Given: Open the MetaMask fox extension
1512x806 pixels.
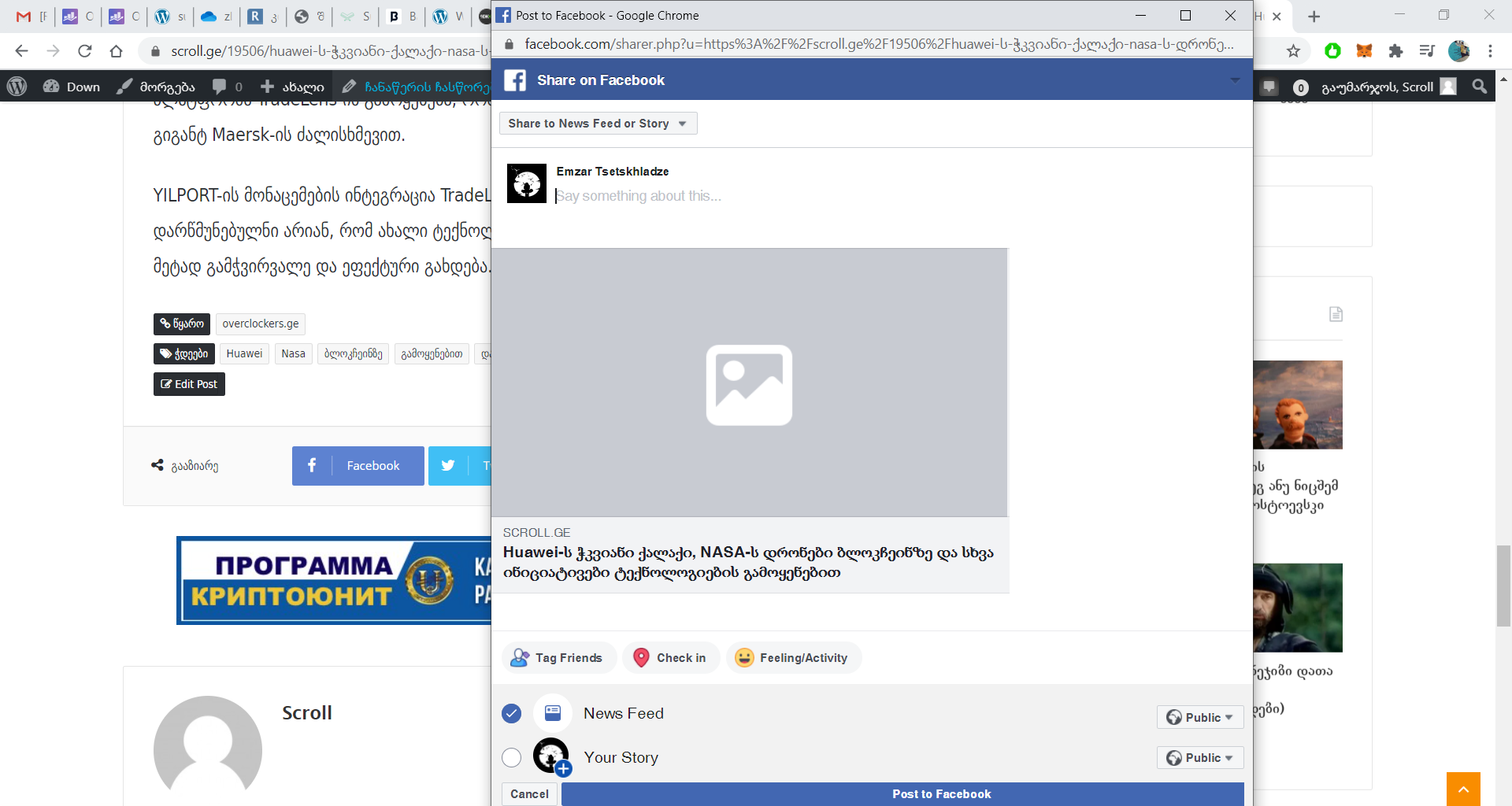Looking at the screenshot, I should [1364, 51].
